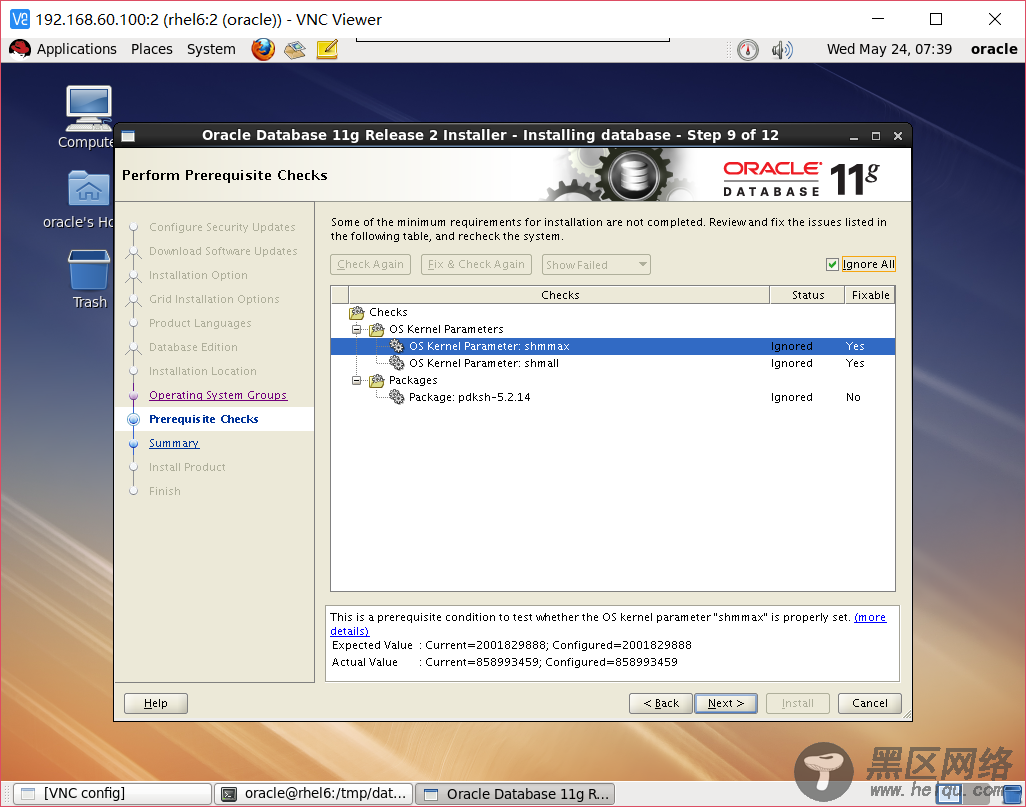
Task: Select the Prerequisite Checks step
Action: point(203,419)
